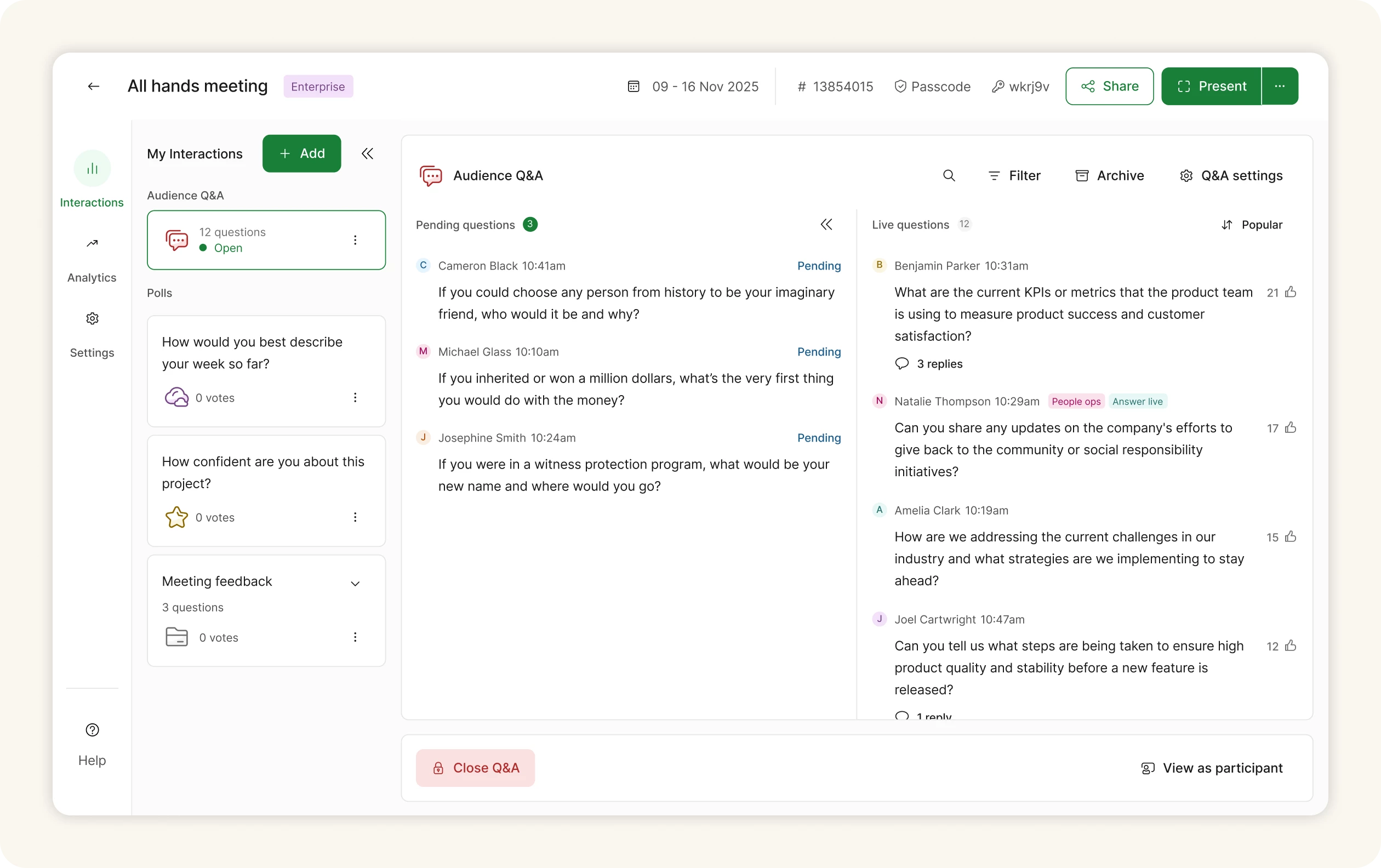This screenshot has height=868, width=1381.
Task: Upvote Benjamin Parker's question thumbs-up icon
Action: [1291, 293]
